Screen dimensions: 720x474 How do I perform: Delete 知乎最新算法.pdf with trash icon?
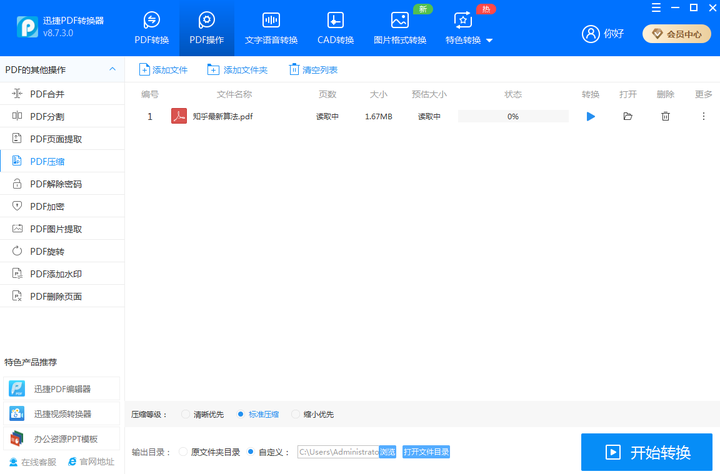(665, 116)
